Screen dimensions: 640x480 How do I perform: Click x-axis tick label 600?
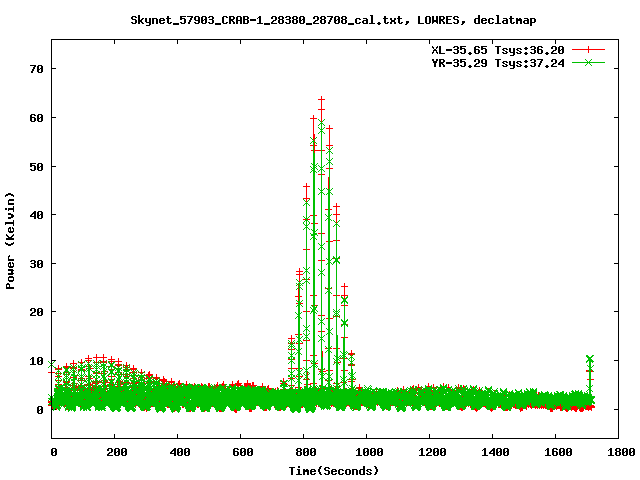[242, 452]
